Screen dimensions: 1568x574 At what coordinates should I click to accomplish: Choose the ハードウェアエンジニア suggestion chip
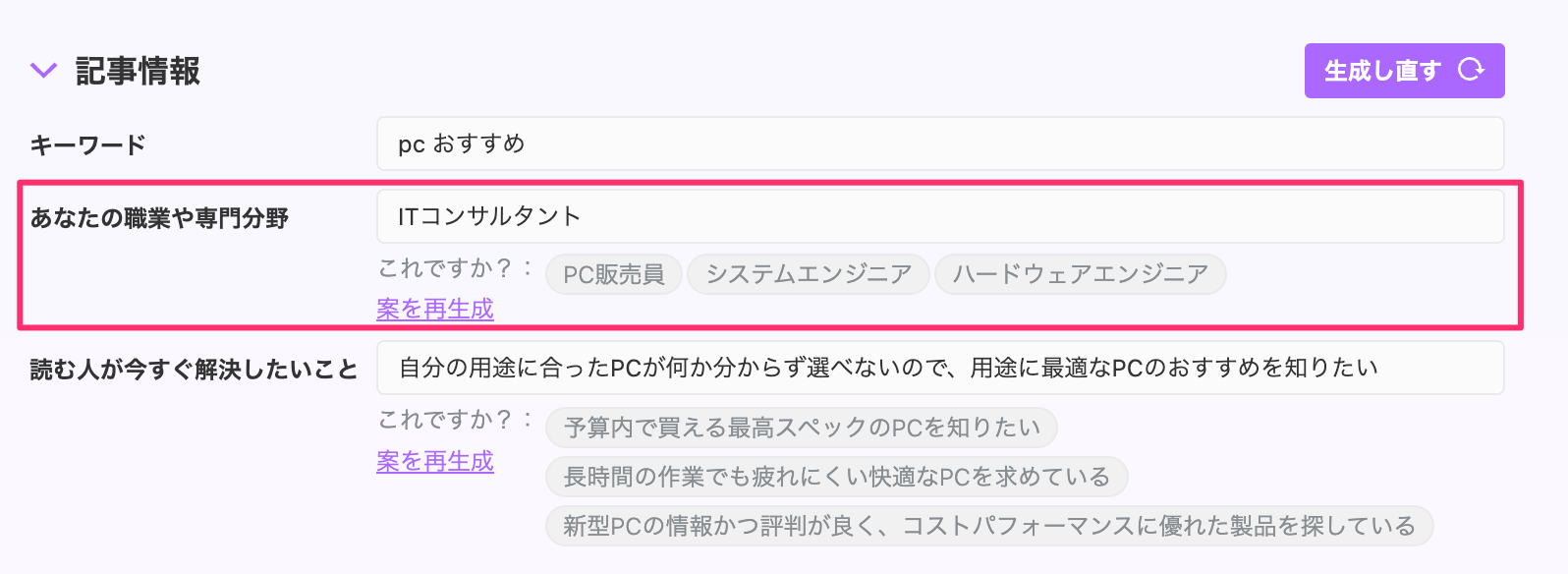click(x=1081, y=274)
